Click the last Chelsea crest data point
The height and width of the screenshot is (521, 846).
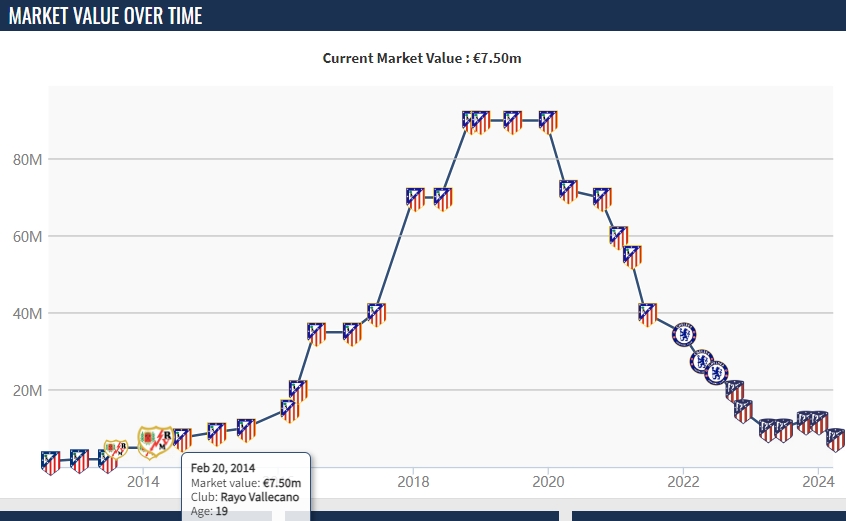[717, 373]
